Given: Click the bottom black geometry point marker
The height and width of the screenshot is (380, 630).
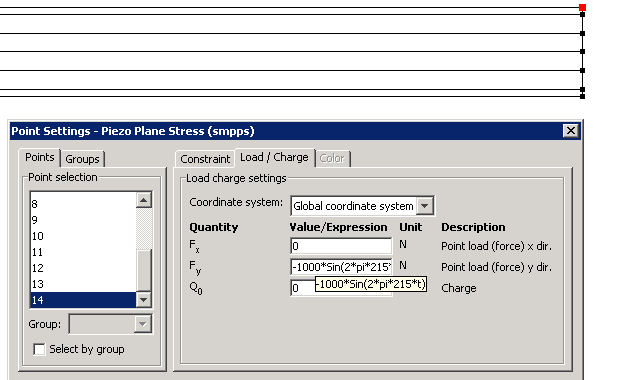Looking at the screenshot, I should (x=583, y=96).
